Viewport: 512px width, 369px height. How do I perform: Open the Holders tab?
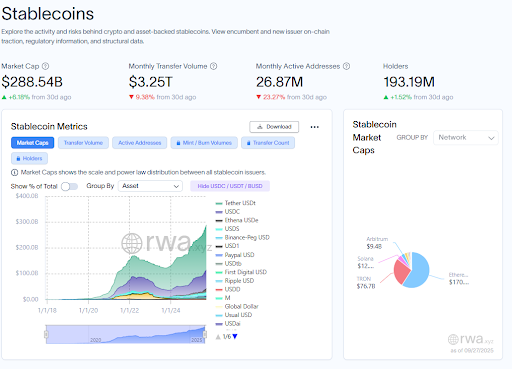tap(29, 158)
